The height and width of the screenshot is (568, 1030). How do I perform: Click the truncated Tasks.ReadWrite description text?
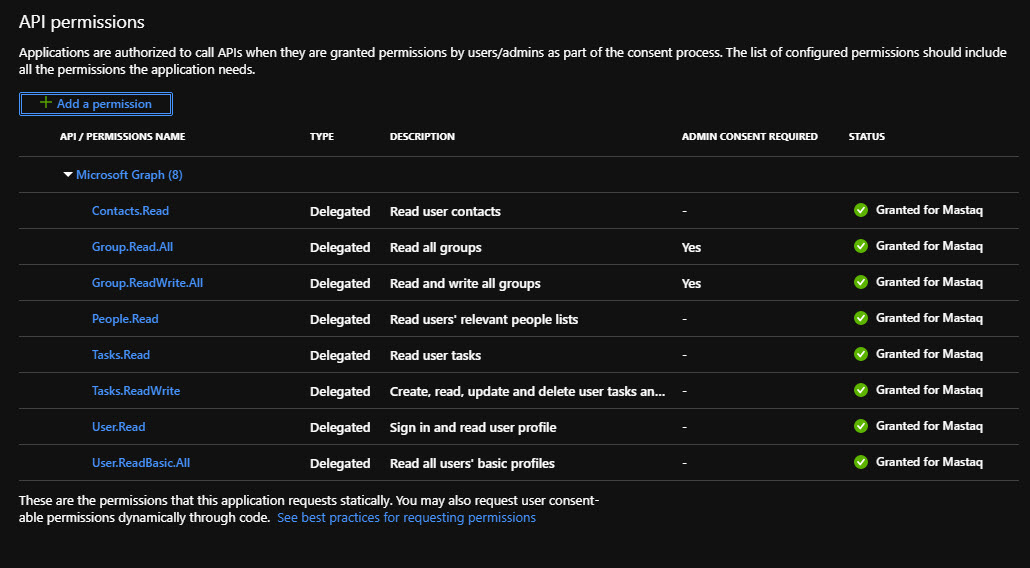[x=527, y=392]
